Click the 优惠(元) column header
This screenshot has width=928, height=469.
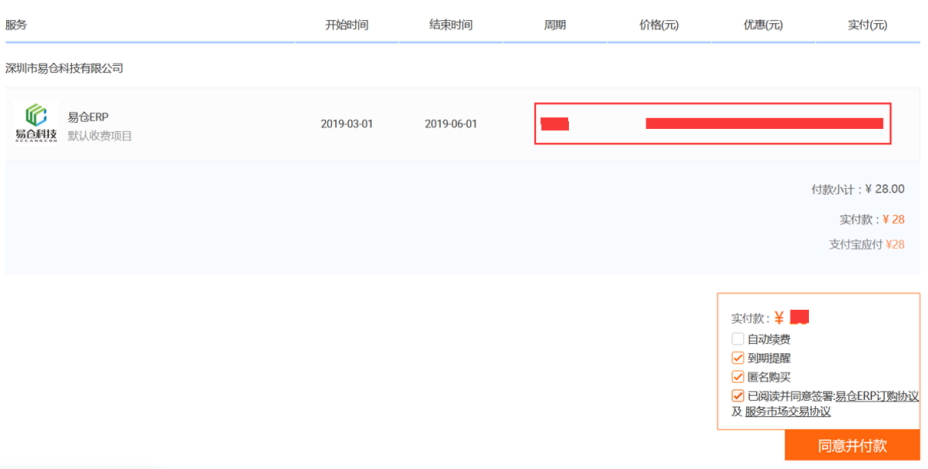point(763,25)
